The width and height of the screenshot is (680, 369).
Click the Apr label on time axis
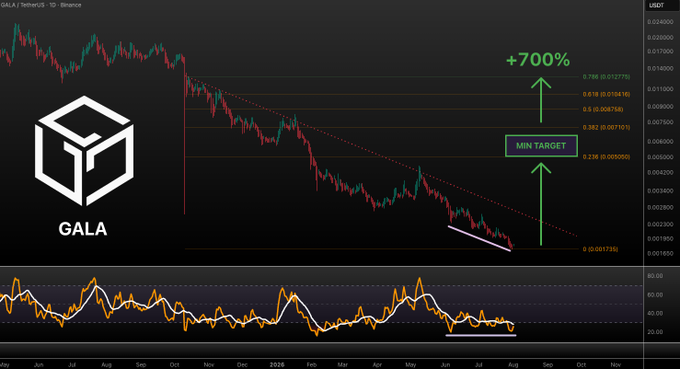pos(377,365)
